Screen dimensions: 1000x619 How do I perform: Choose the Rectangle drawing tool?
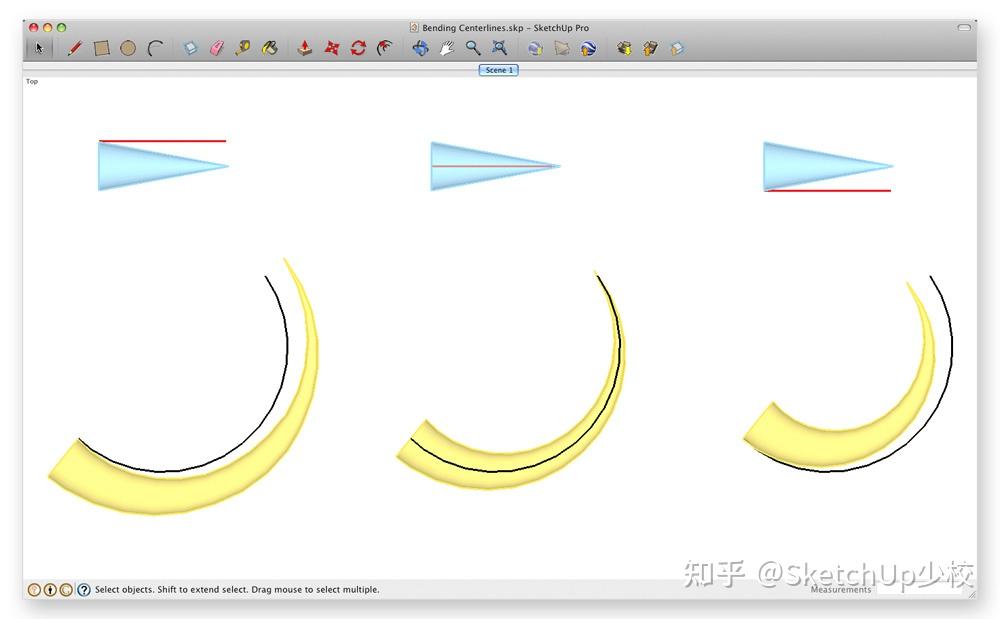pyautogui.click(x=102, y=47)
